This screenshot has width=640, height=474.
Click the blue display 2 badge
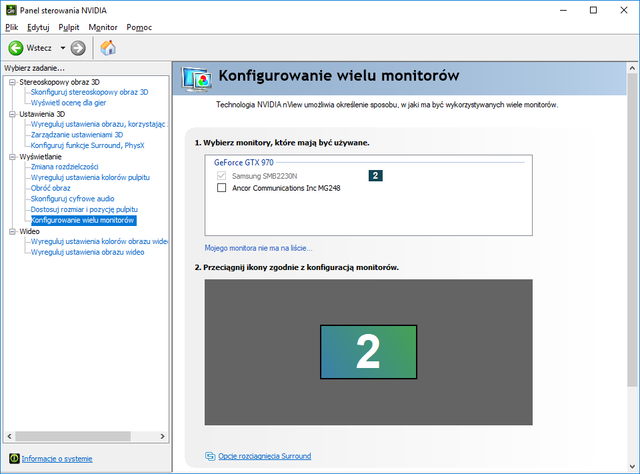click(376, 176)
